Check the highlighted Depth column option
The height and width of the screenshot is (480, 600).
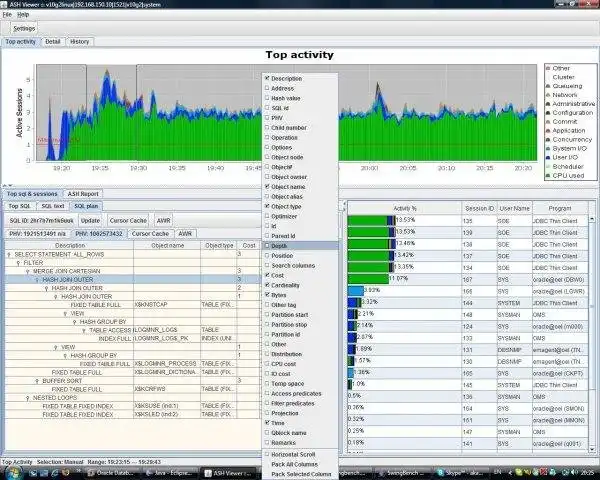coord(267,246)
